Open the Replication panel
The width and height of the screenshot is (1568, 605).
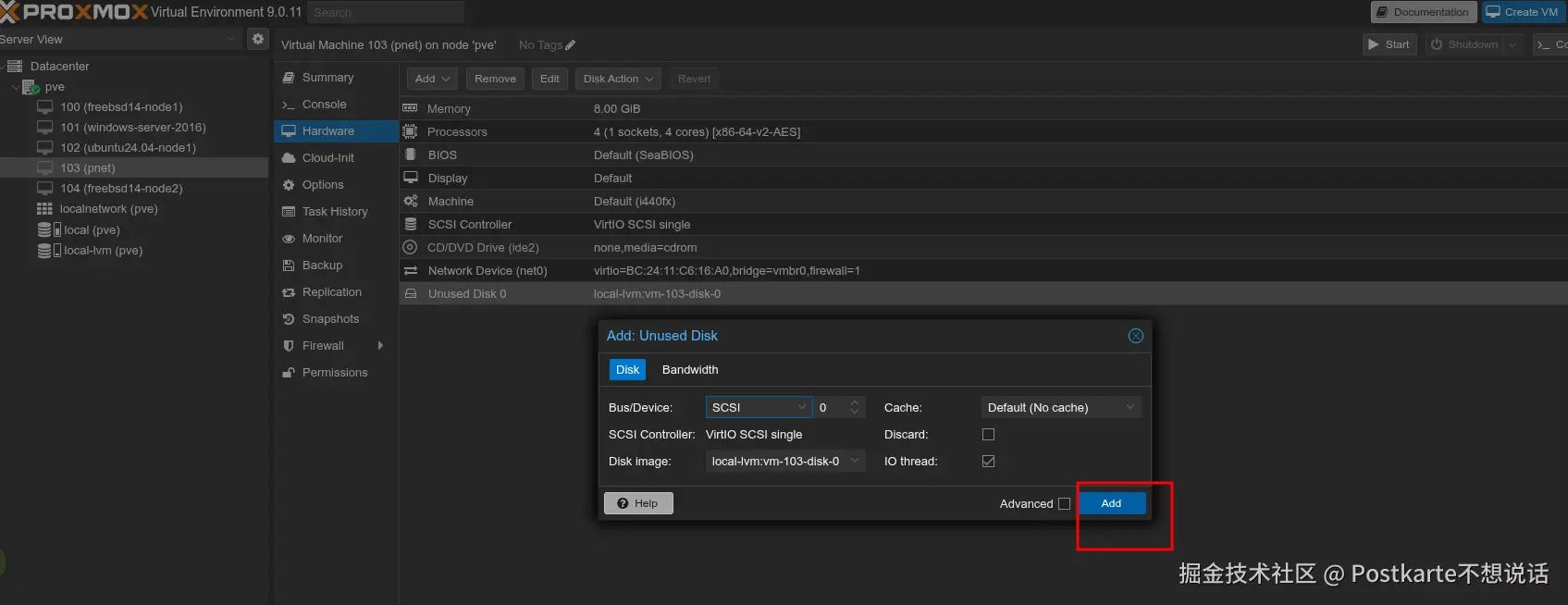[331, 292]
